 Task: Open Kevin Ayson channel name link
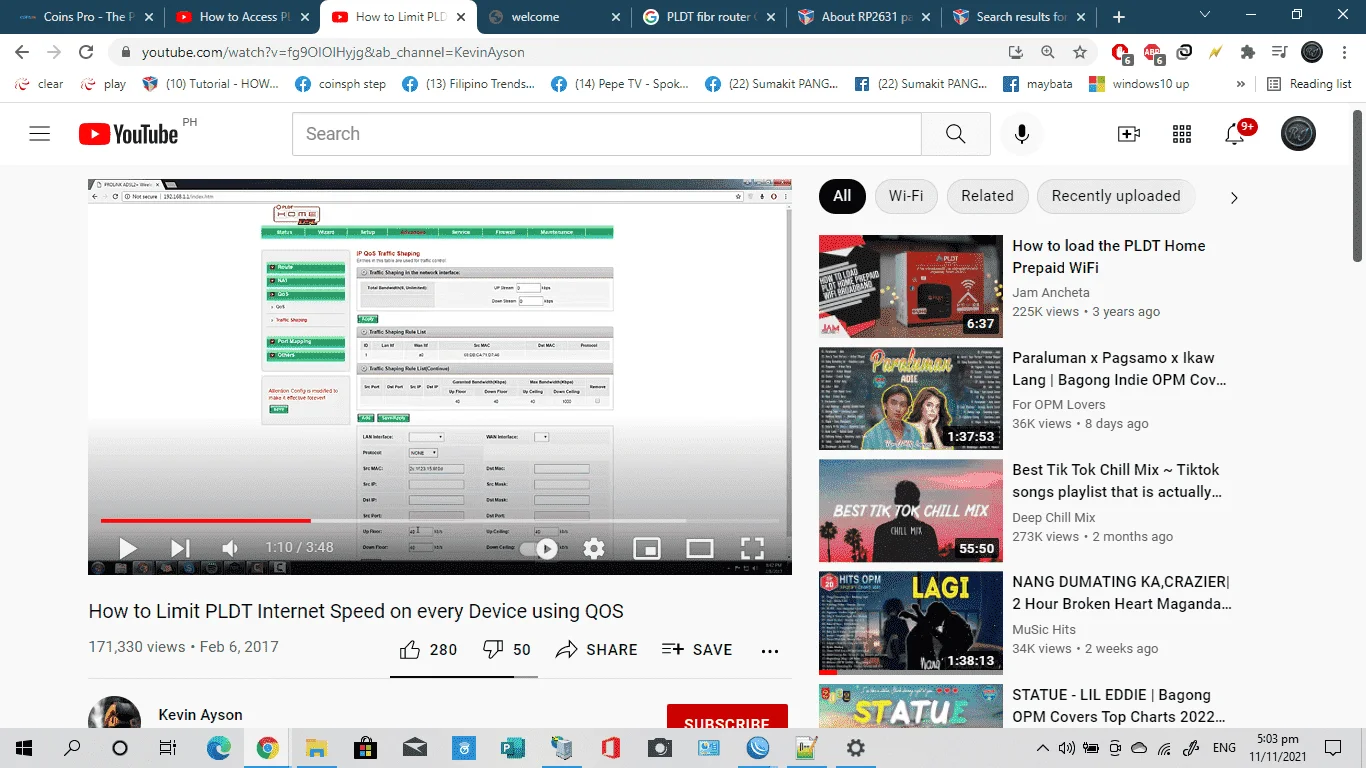(200, 715)
